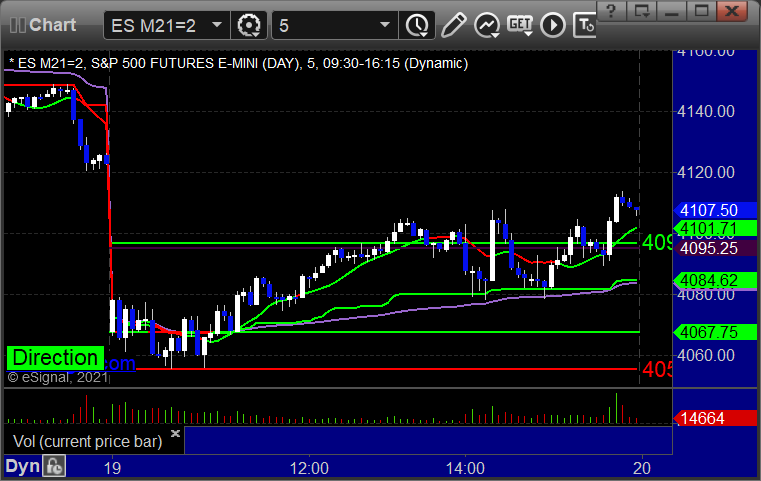Click the 4067.75 green price tag
761x481 pixels.
715,332
